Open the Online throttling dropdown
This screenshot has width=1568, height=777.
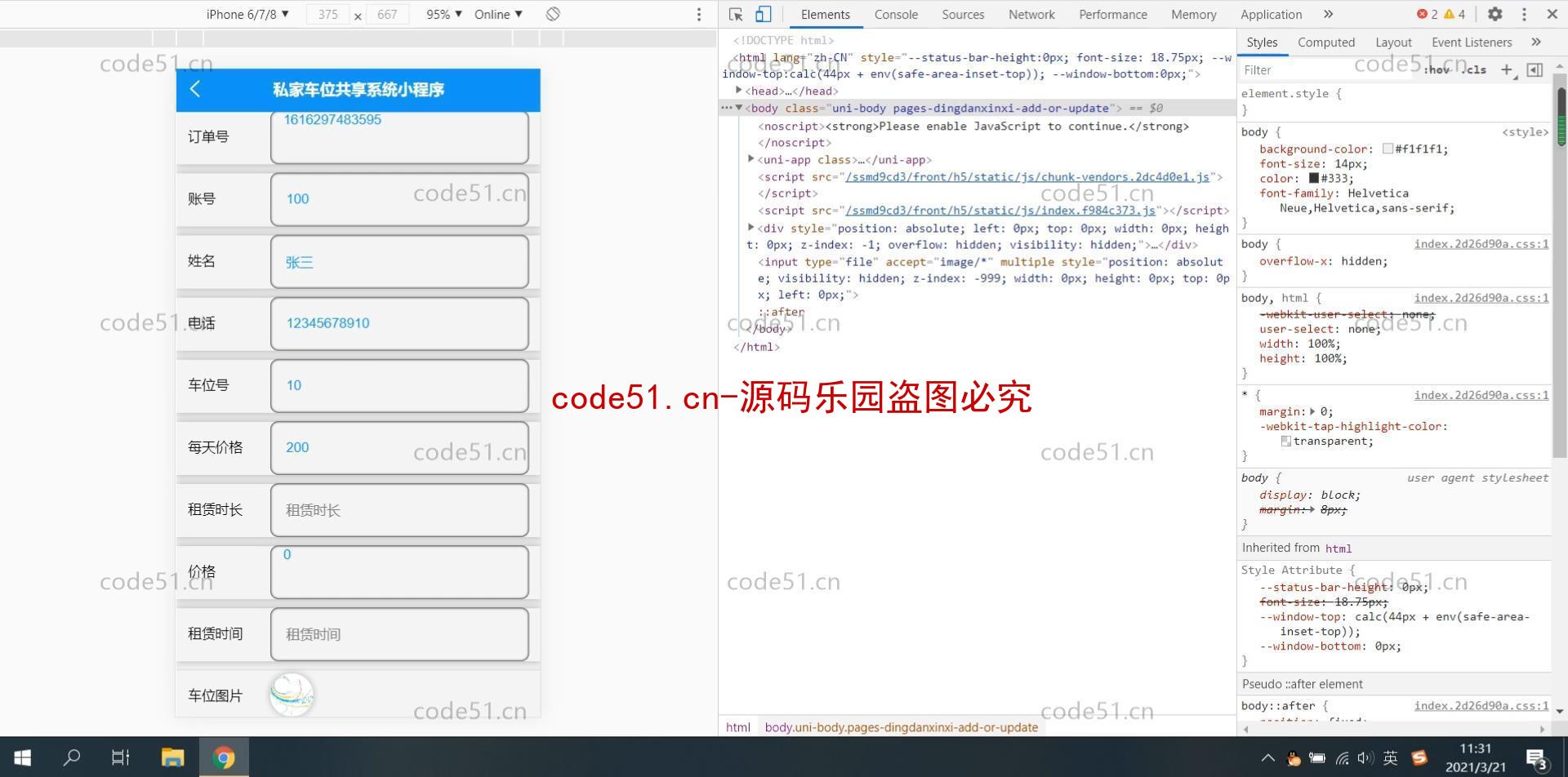tap(498, 15)
